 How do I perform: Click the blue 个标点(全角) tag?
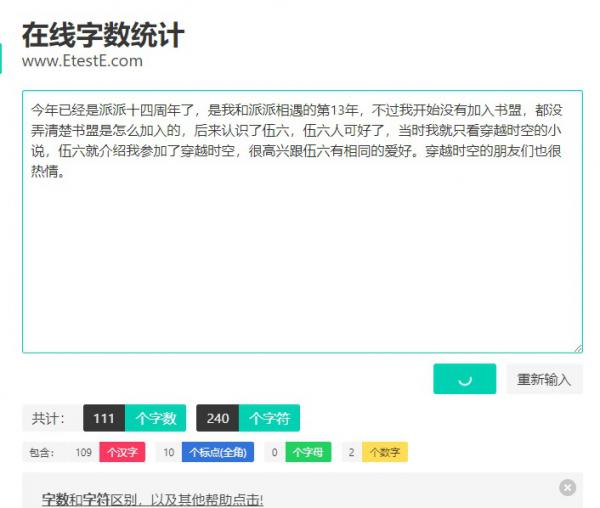(x=218, y=452)
